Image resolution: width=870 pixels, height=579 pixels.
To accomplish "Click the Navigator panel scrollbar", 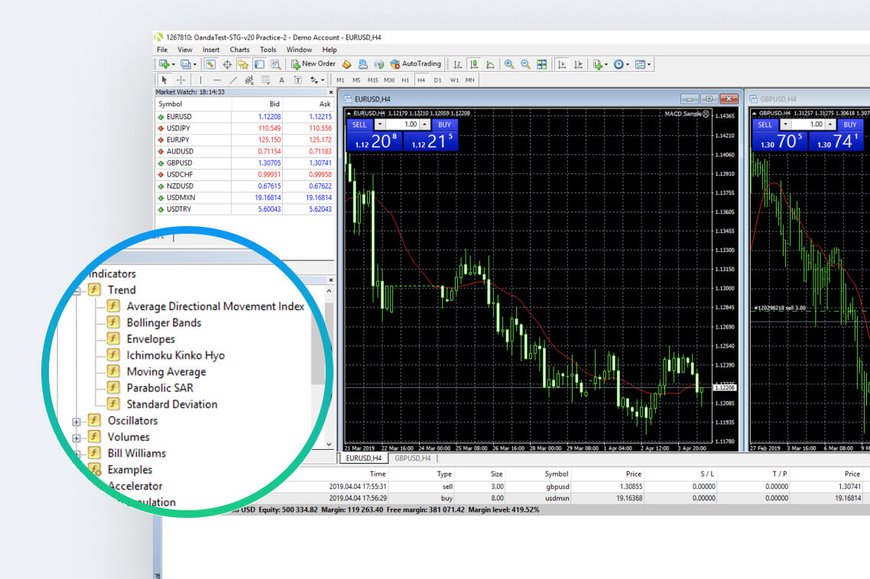I will [318, 350].
